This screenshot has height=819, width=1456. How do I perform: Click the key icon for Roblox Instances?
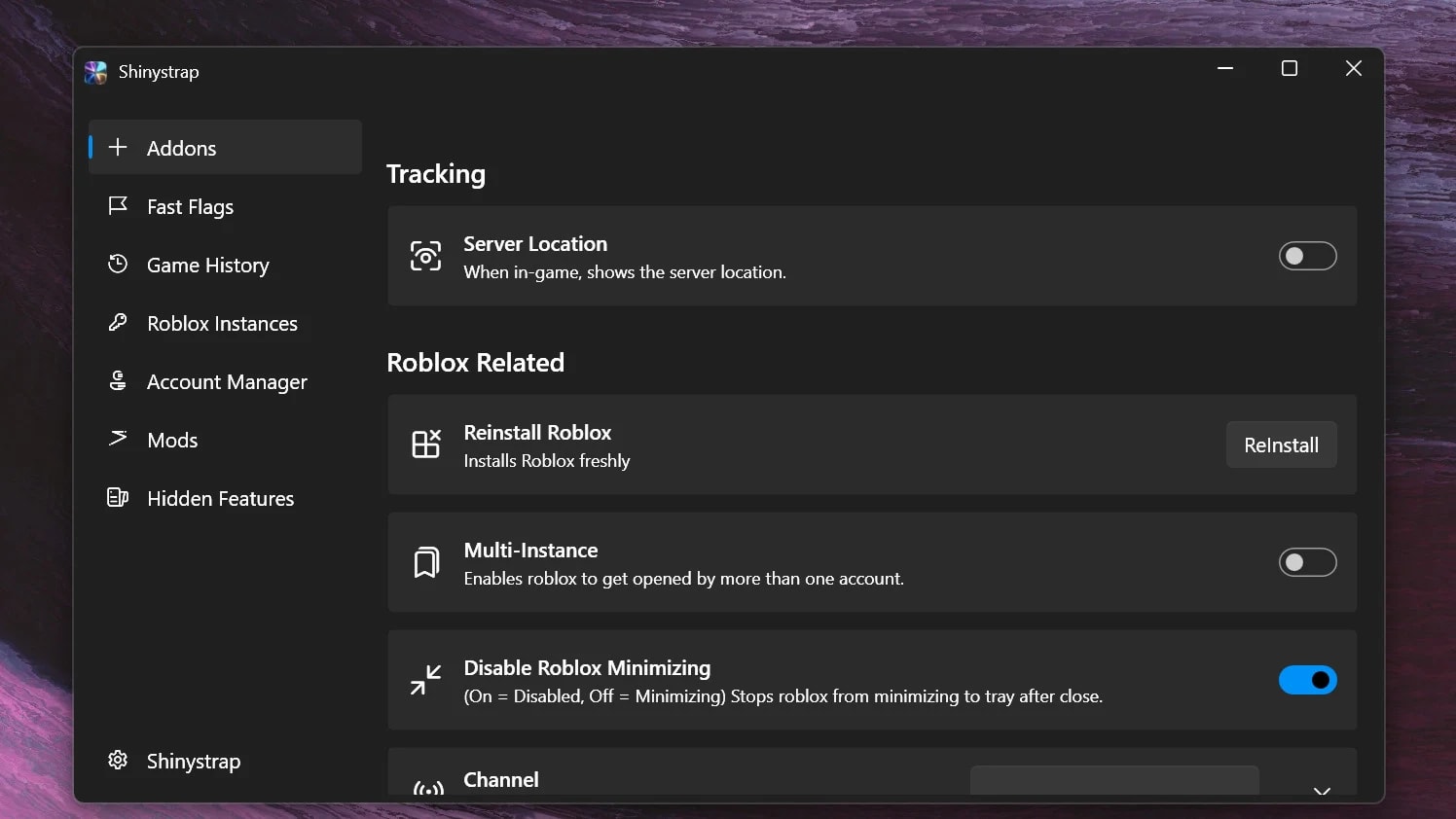tap(118, 322)
